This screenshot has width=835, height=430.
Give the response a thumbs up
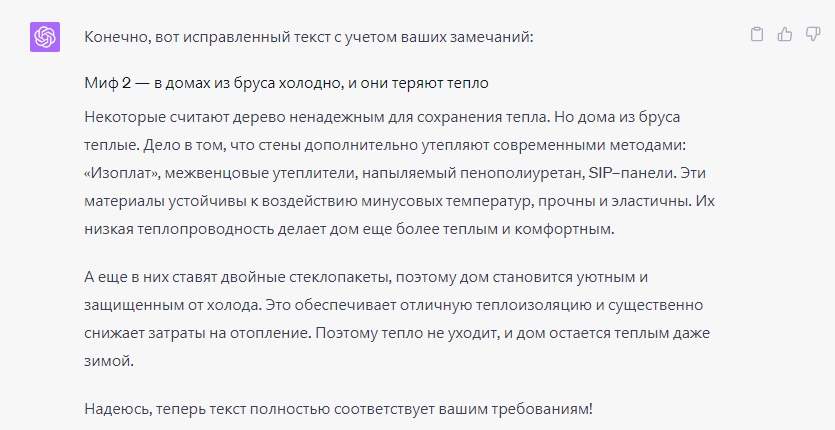[x=785, y=35]
